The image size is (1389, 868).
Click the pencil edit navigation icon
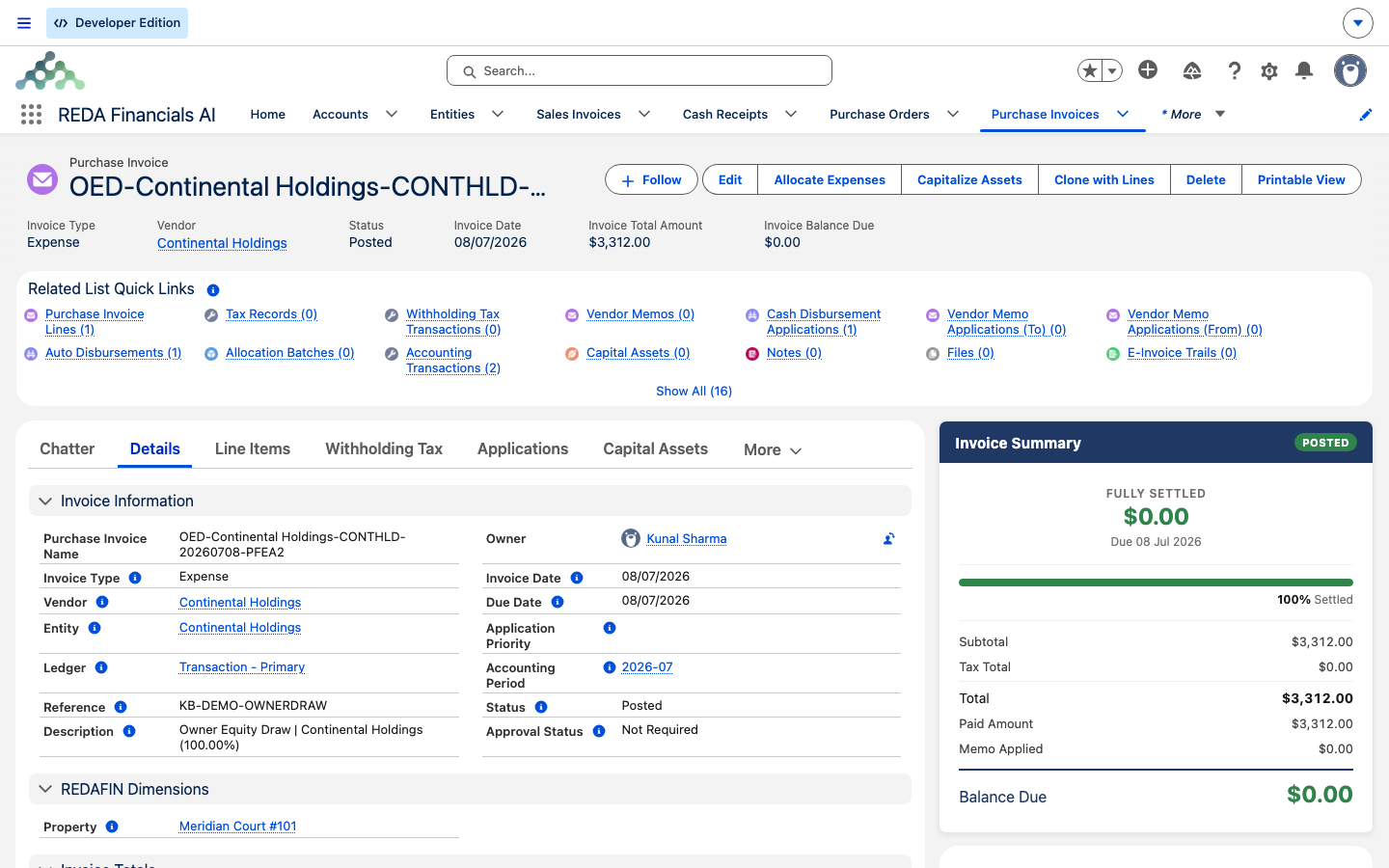point(1366,115)
